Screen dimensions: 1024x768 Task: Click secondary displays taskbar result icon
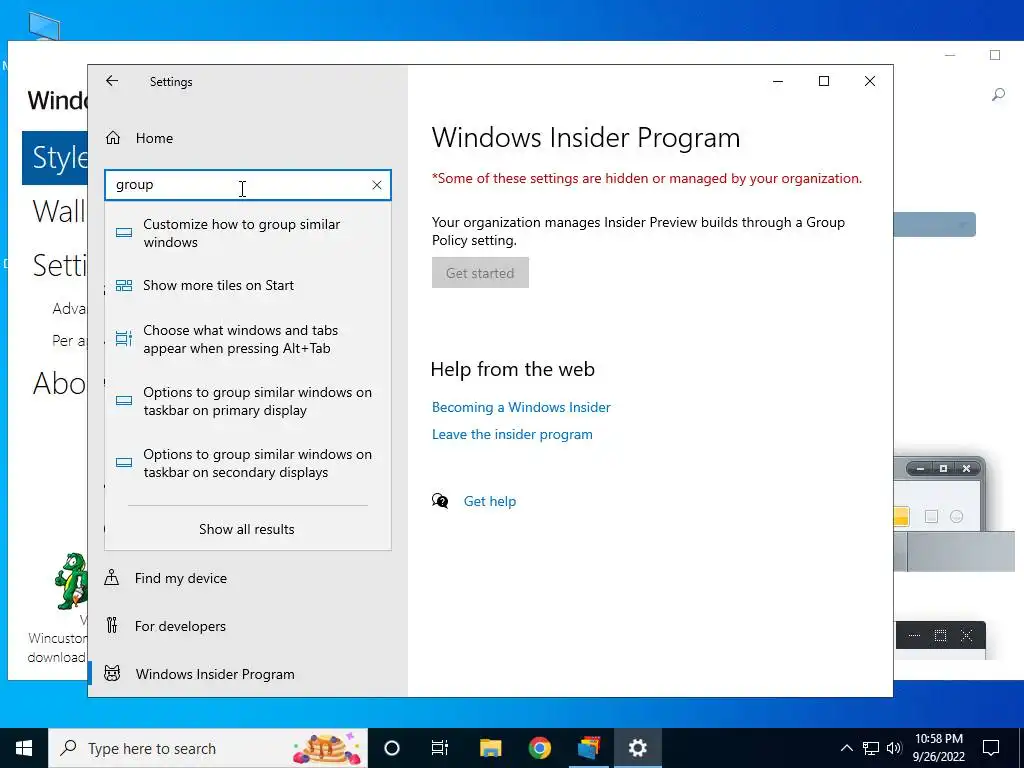coord(124,463)
